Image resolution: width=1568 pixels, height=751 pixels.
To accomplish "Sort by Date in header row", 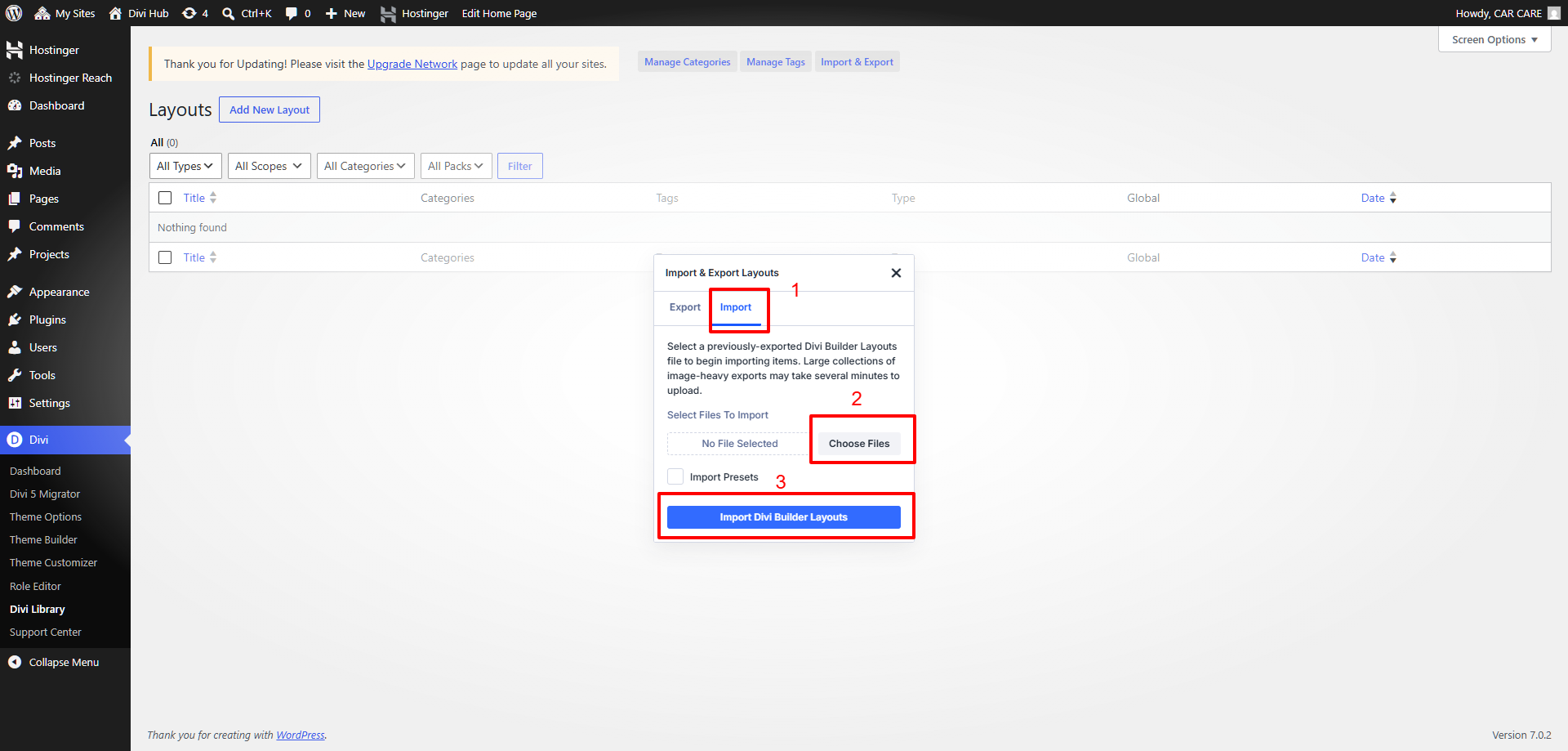I will 1379,198.
